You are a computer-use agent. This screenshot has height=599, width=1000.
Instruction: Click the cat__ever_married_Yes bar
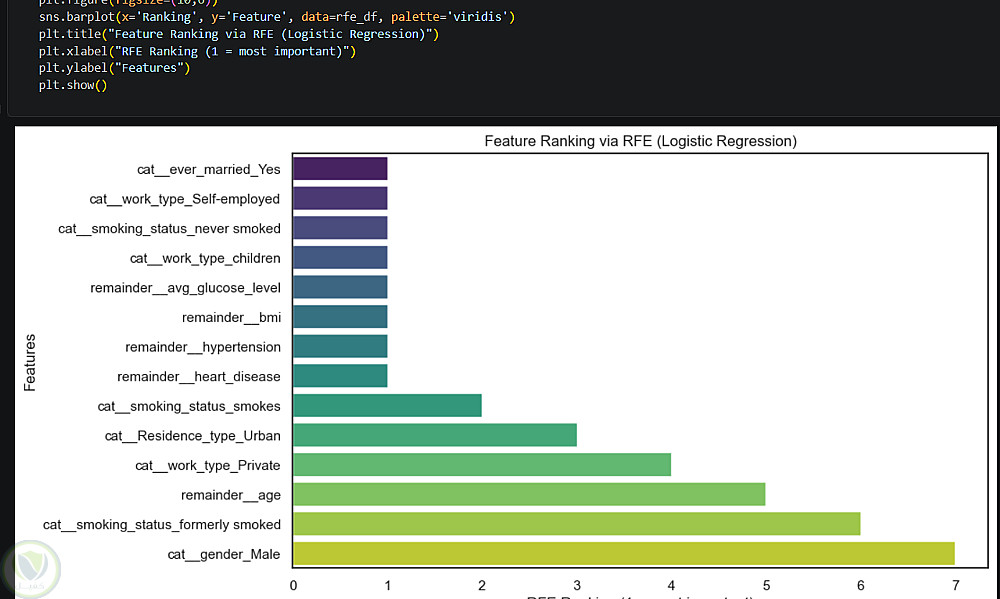click(x=339, y=169)
